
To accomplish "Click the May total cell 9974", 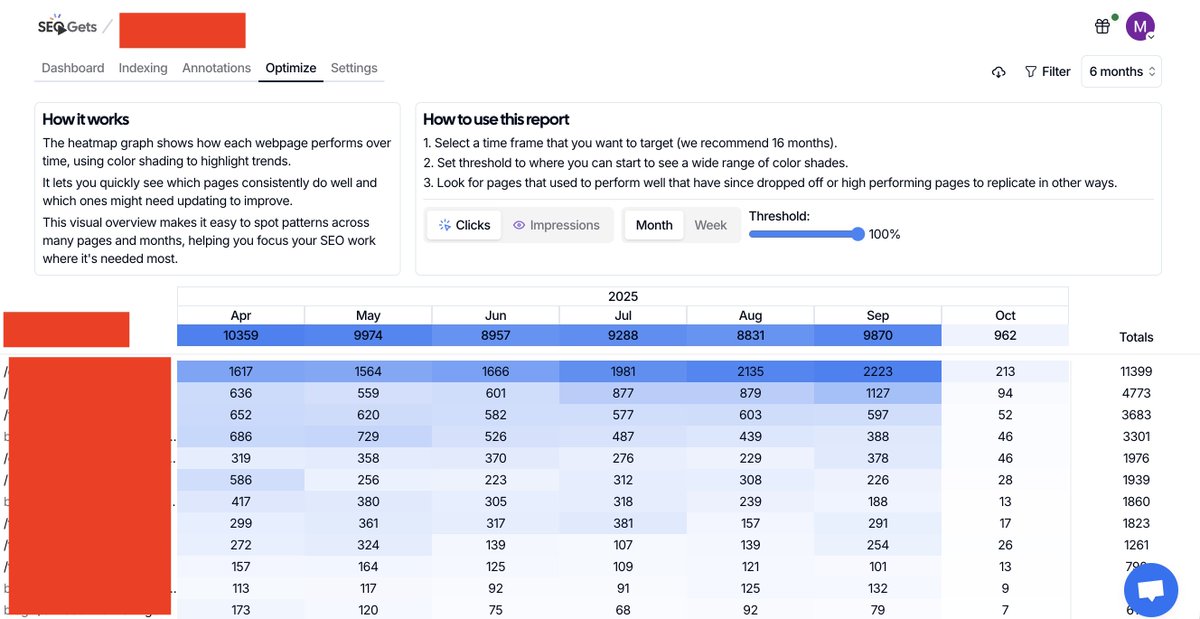I will click(x=368, y=336).
